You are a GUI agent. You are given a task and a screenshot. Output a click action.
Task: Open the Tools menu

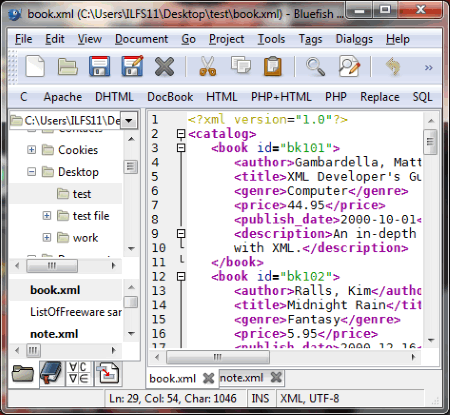(x=271, y=39)
